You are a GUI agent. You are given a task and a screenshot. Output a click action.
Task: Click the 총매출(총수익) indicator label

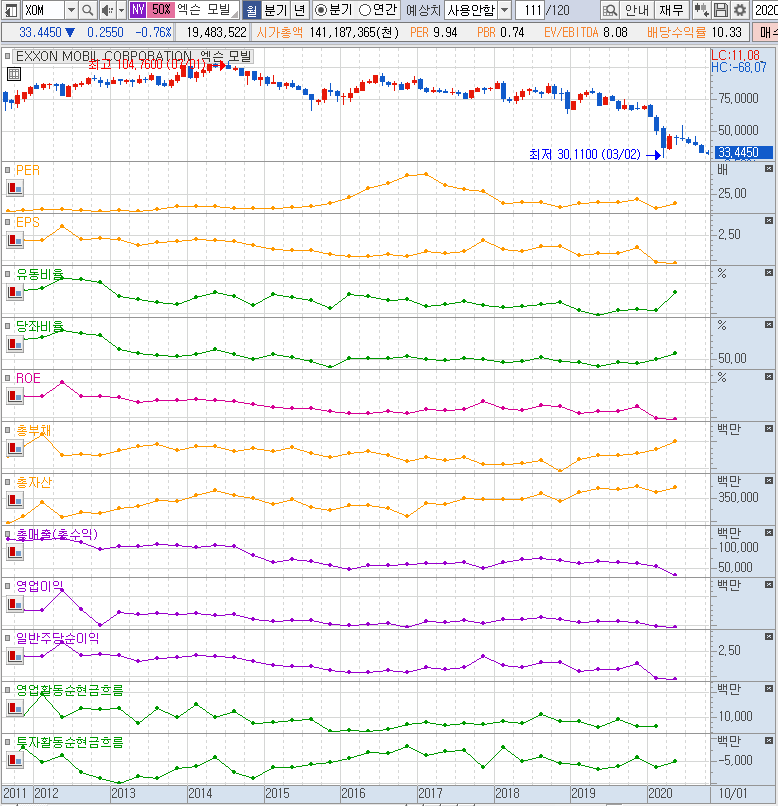pos(57,535)
